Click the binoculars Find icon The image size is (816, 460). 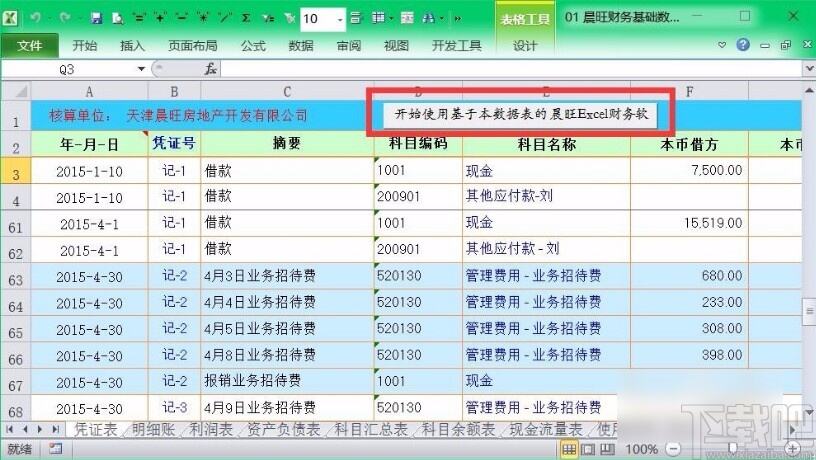[429, 18]
